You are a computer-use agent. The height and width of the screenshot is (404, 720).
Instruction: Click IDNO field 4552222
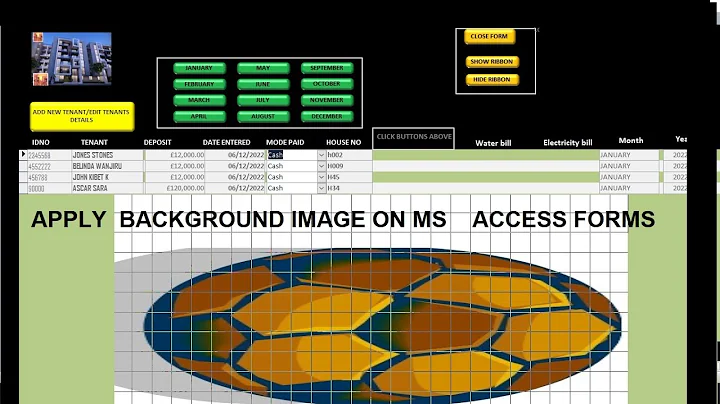49,166
